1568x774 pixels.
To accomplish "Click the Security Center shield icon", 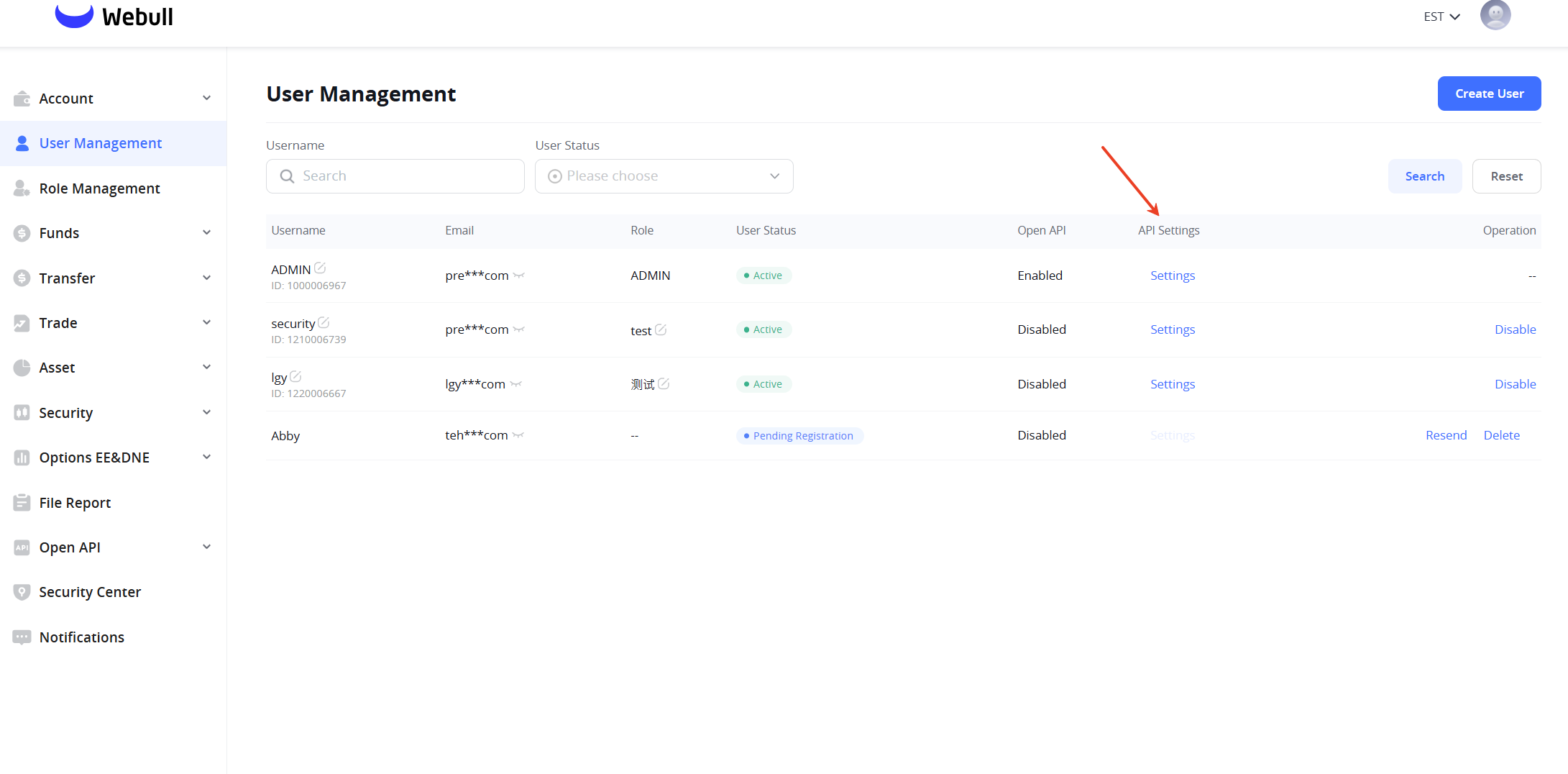I will 22,592.
